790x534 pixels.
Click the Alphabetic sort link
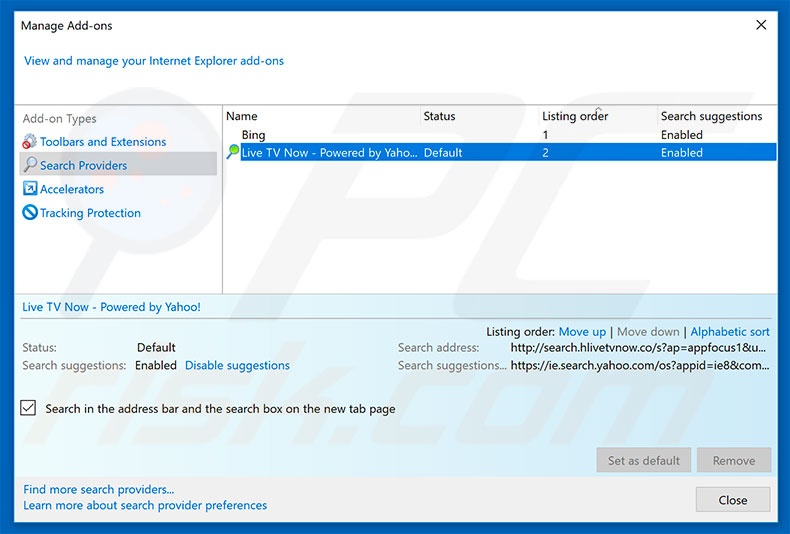pos(730,331)
